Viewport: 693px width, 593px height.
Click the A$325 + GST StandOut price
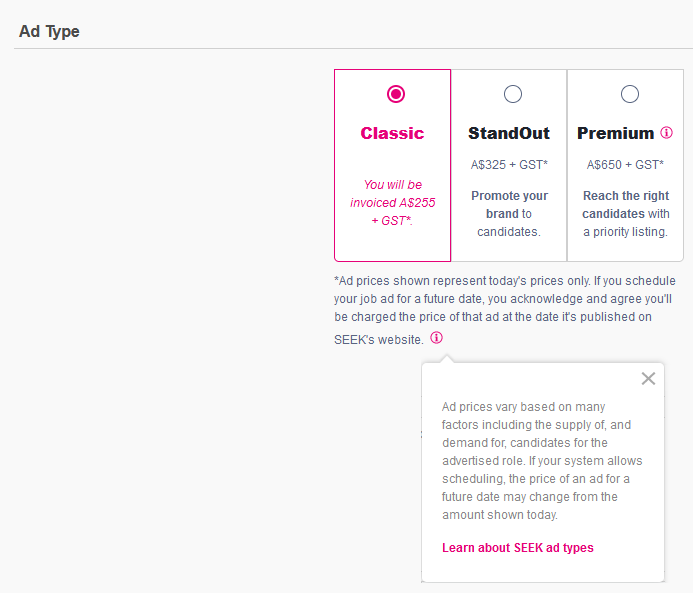point(509,165)
